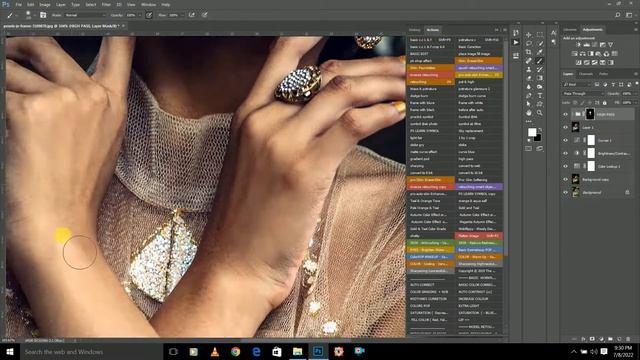Click the play Actions panel icon

(516, 42)
